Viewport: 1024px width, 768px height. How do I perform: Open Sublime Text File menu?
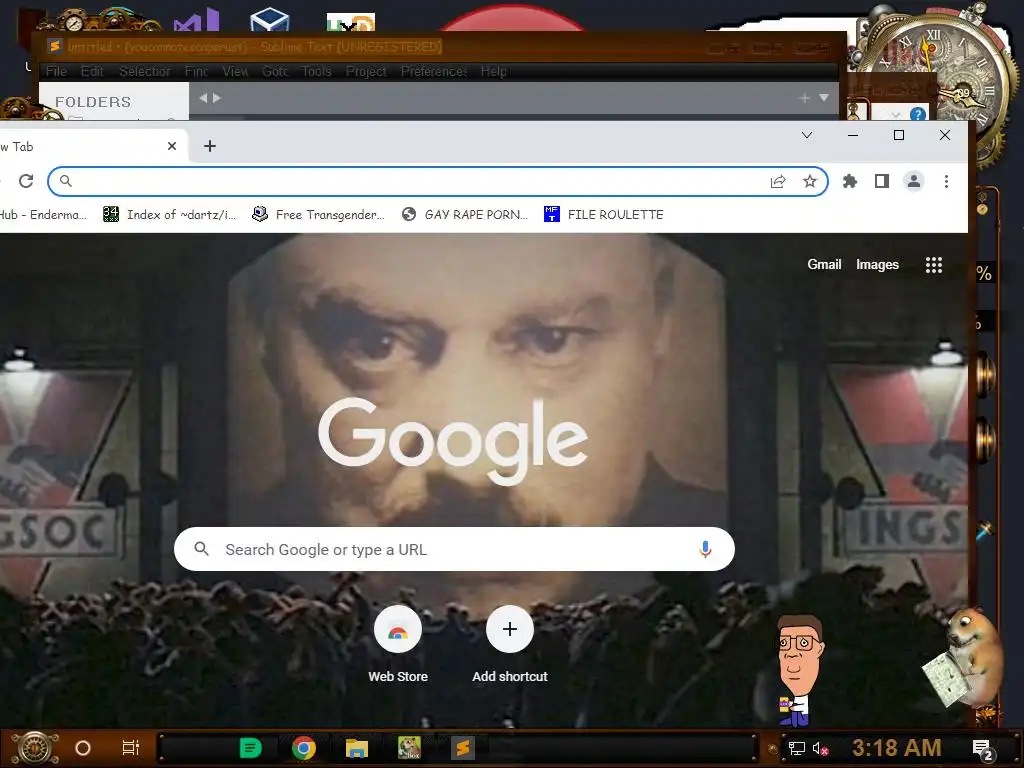point(56,71)
